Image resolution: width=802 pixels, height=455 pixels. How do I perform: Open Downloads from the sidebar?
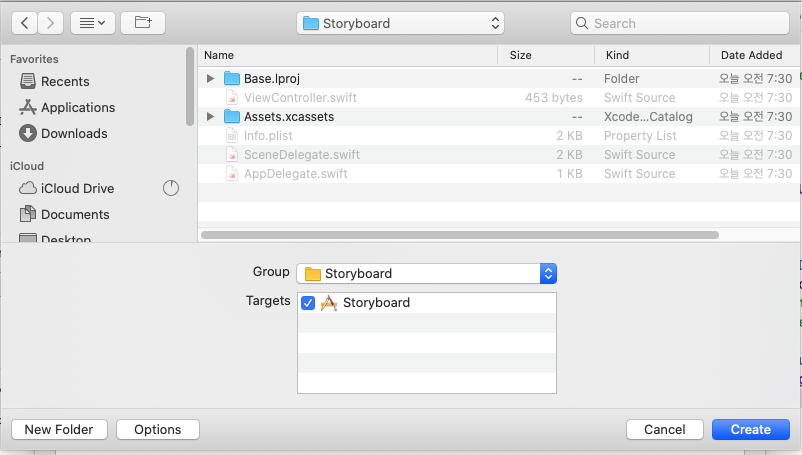(x=74, y=134)
